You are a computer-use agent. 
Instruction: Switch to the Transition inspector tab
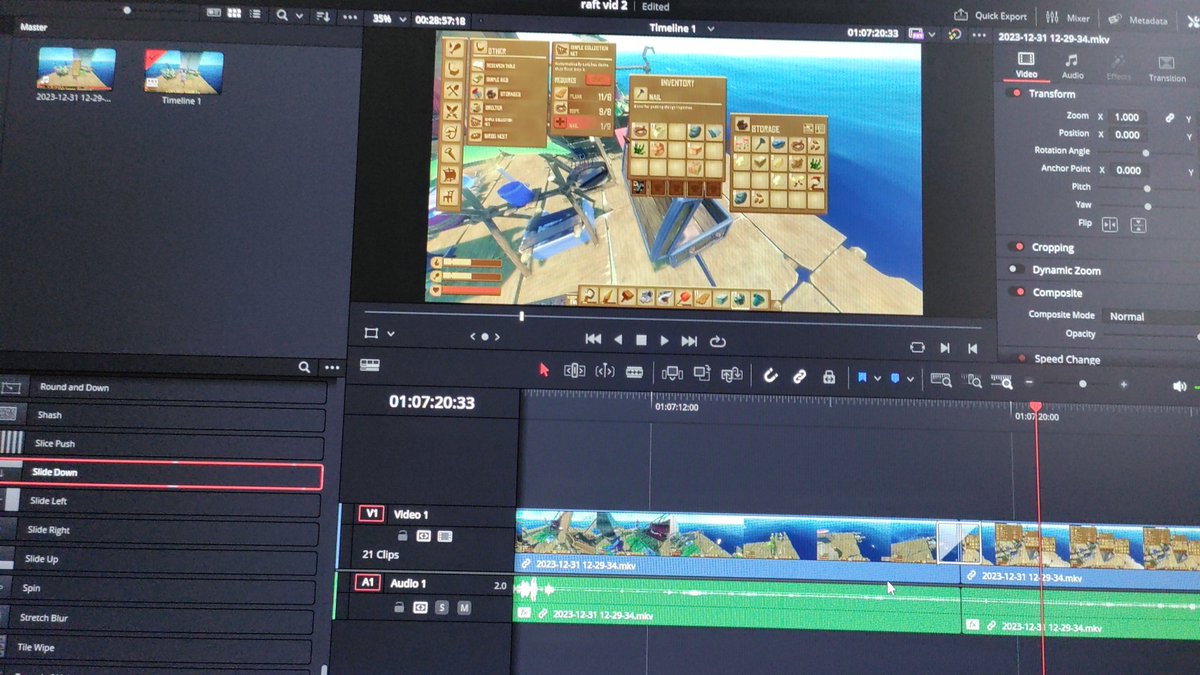point(1166,70)
